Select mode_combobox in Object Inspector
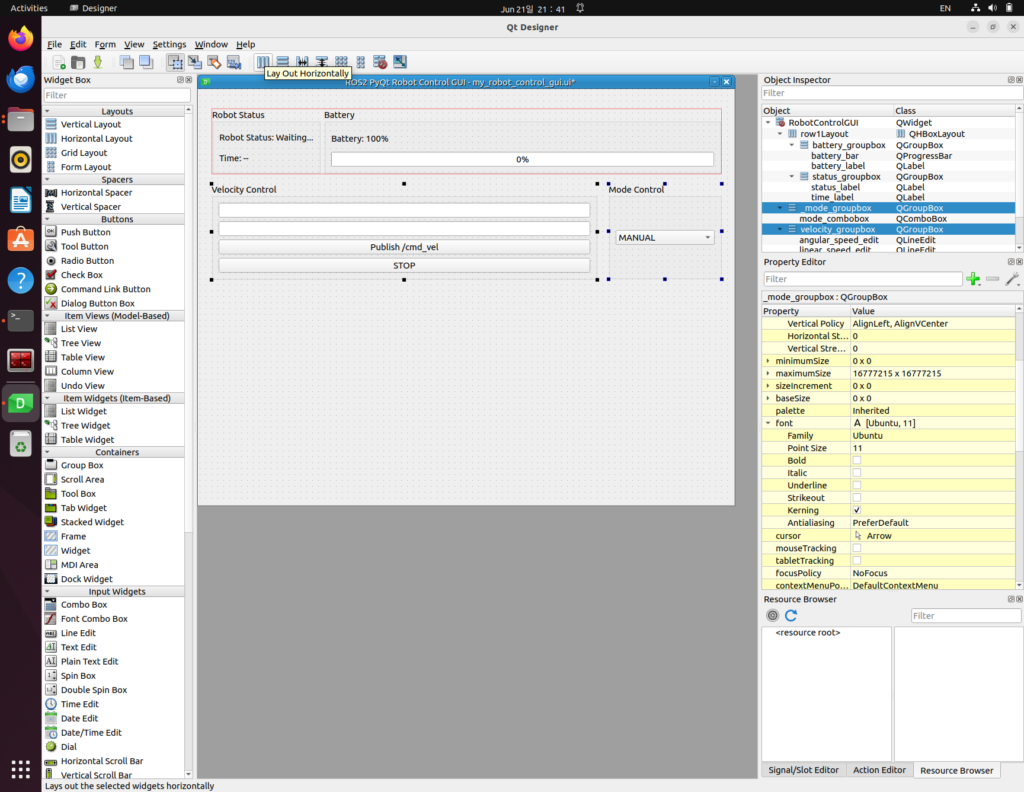 [888, 219]
